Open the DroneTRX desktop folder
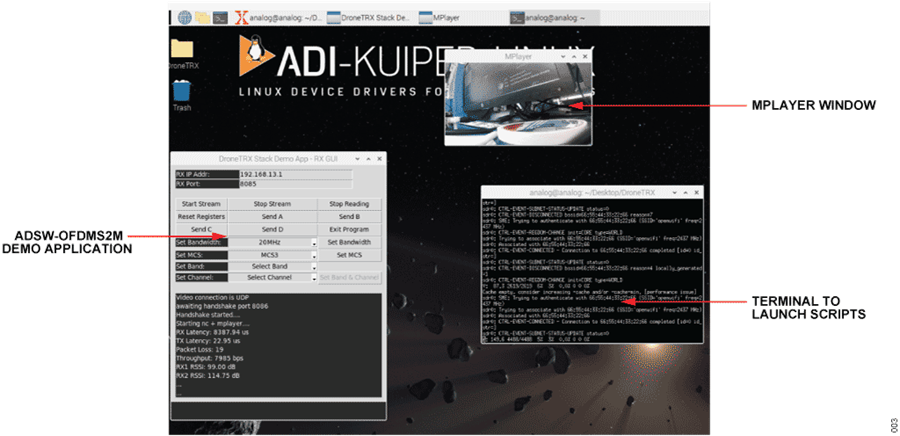This screenshot has width=900, height=436. point(182,50)
